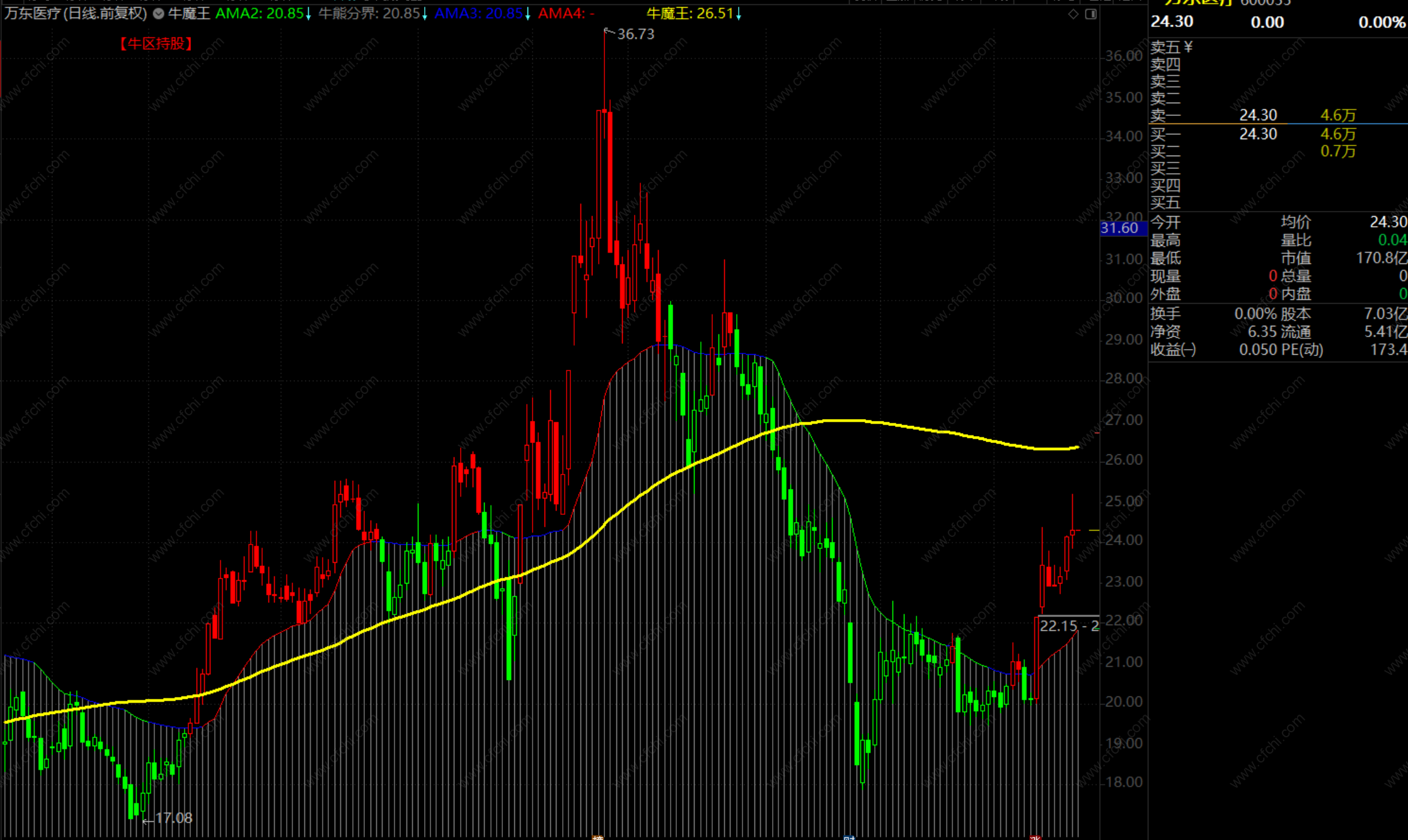Click the blue 31.60 price axis label
1408x840 pixels.
click(1120, 228)
